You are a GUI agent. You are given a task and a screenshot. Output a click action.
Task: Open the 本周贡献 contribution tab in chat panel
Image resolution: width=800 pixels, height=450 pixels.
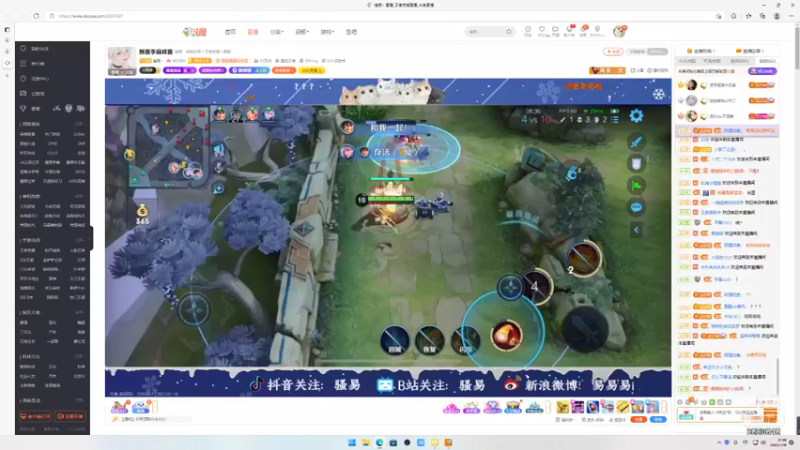coord(711,61)
